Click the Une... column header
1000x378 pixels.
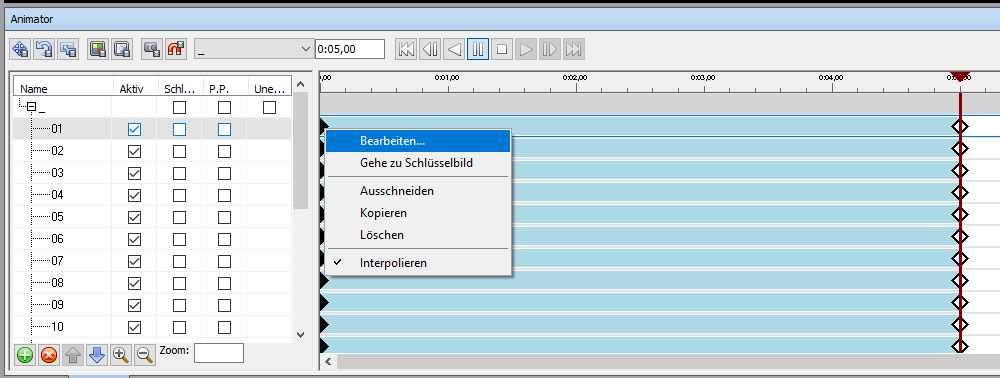269,89
